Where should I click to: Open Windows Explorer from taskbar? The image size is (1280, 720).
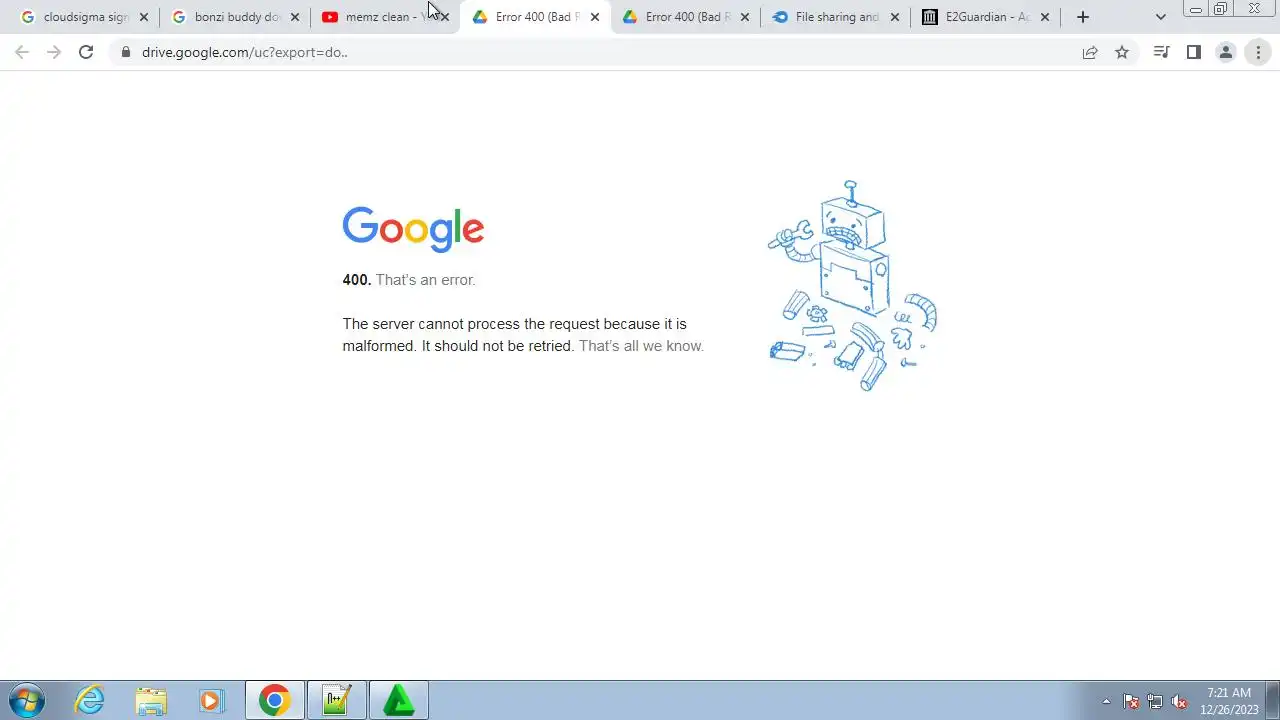pyautogui.click(x=151, y=700)
